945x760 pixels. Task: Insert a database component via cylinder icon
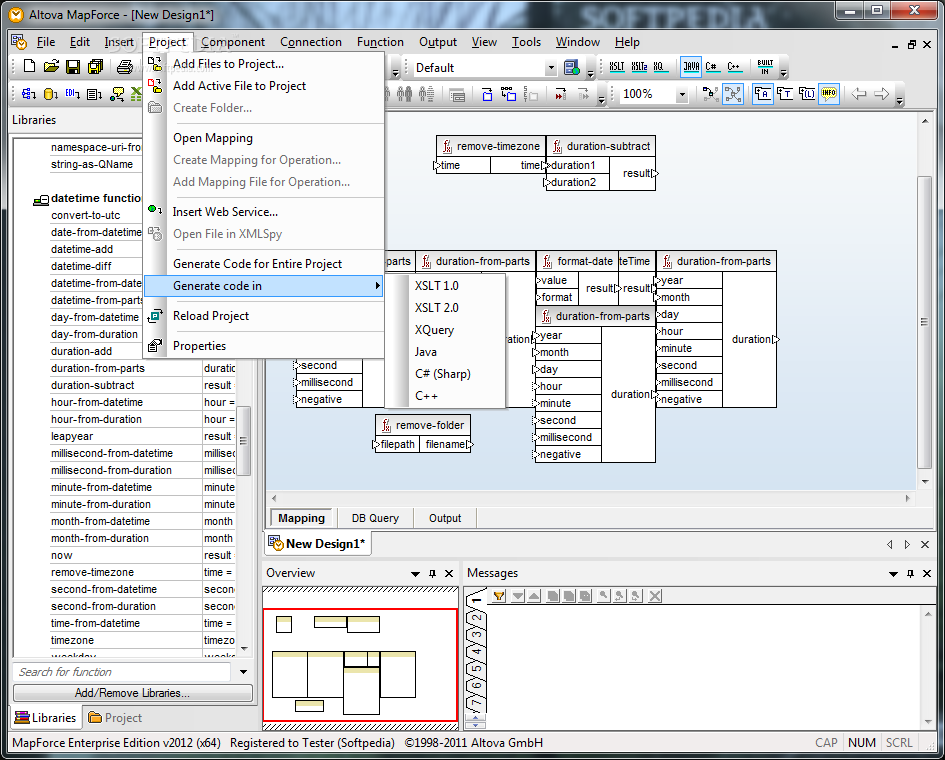click(51, 94)
